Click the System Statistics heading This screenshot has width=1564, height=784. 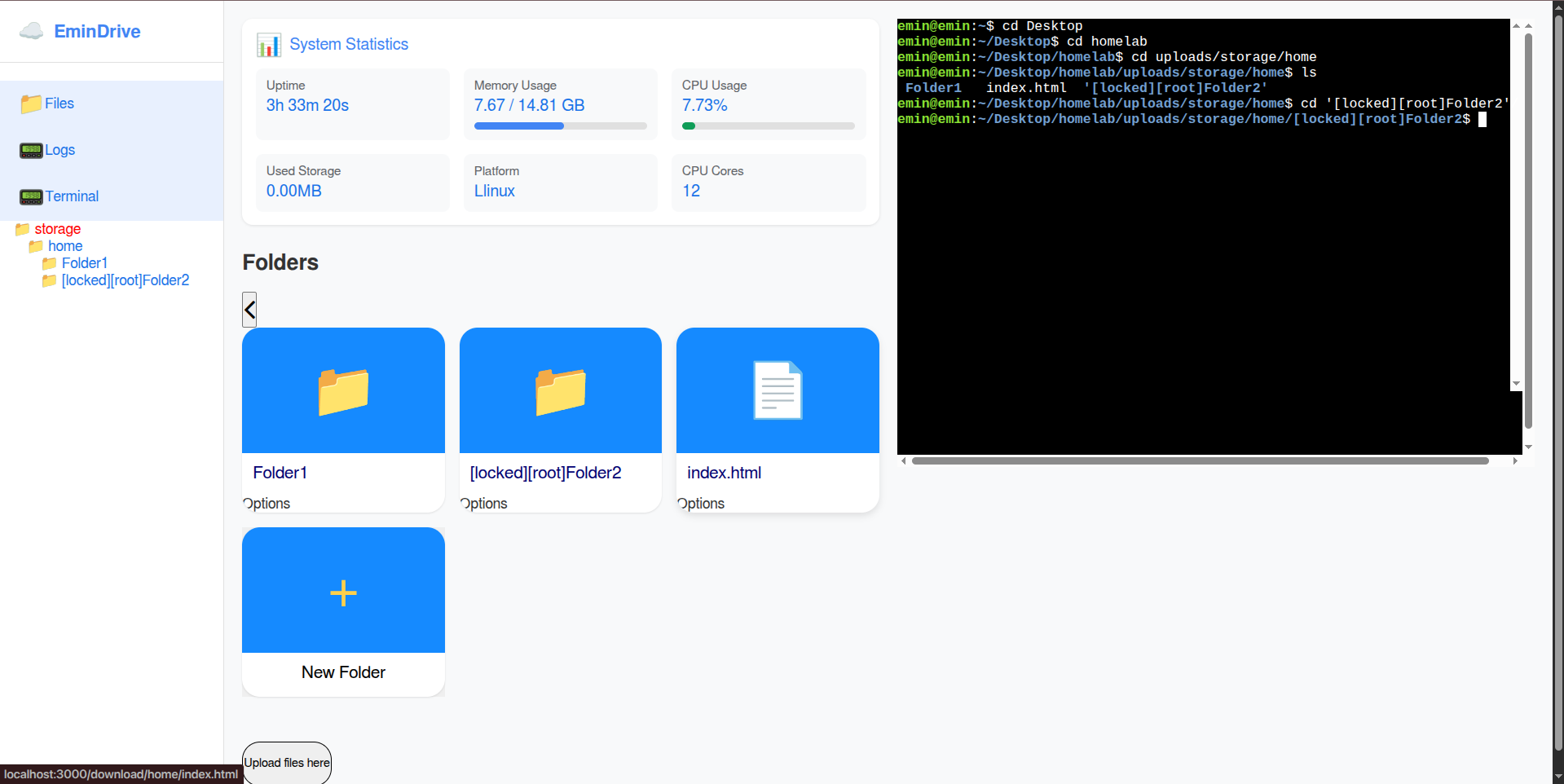[349, 44]
